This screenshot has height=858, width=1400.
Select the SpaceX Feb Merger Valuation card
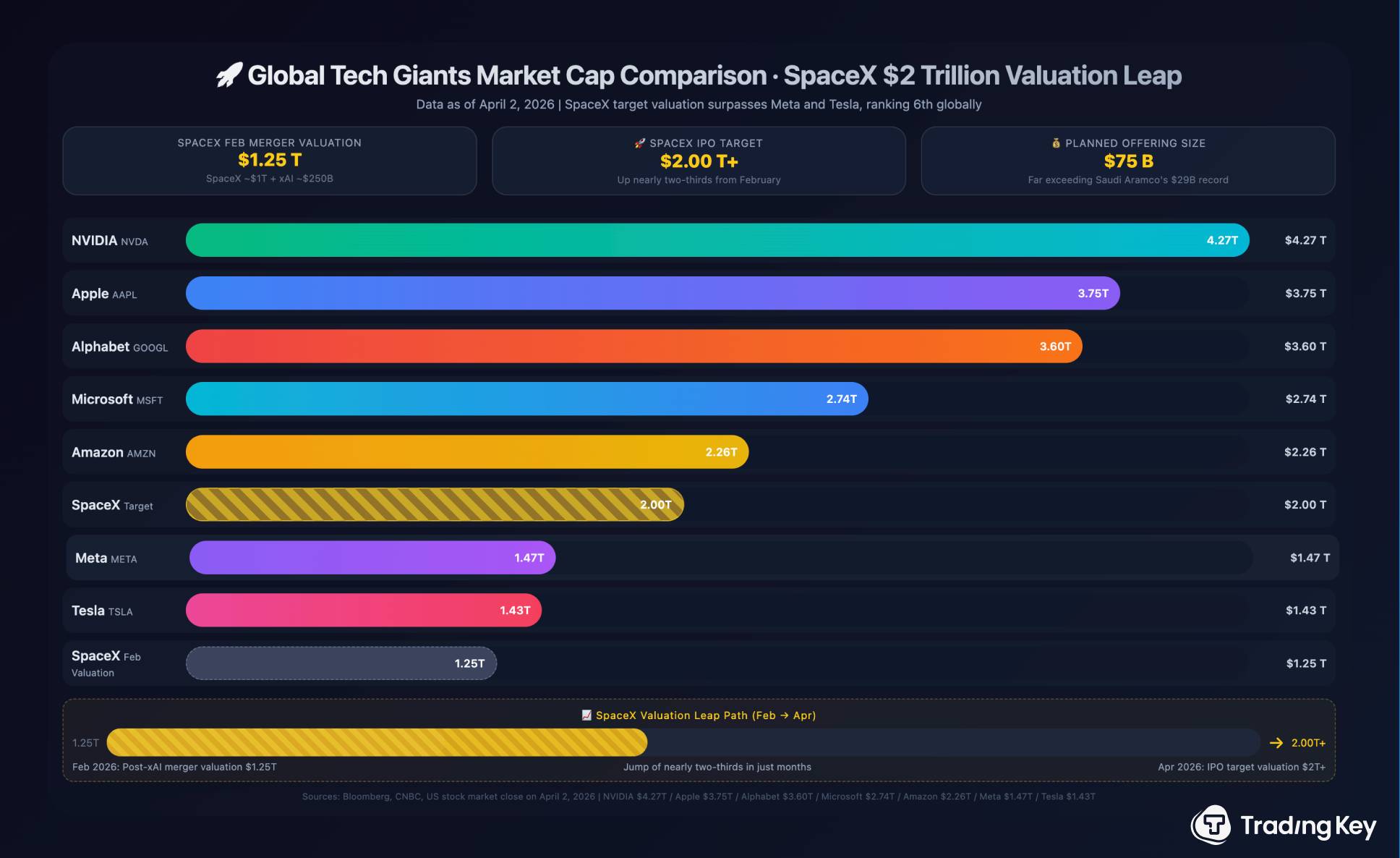click(270, 161)
